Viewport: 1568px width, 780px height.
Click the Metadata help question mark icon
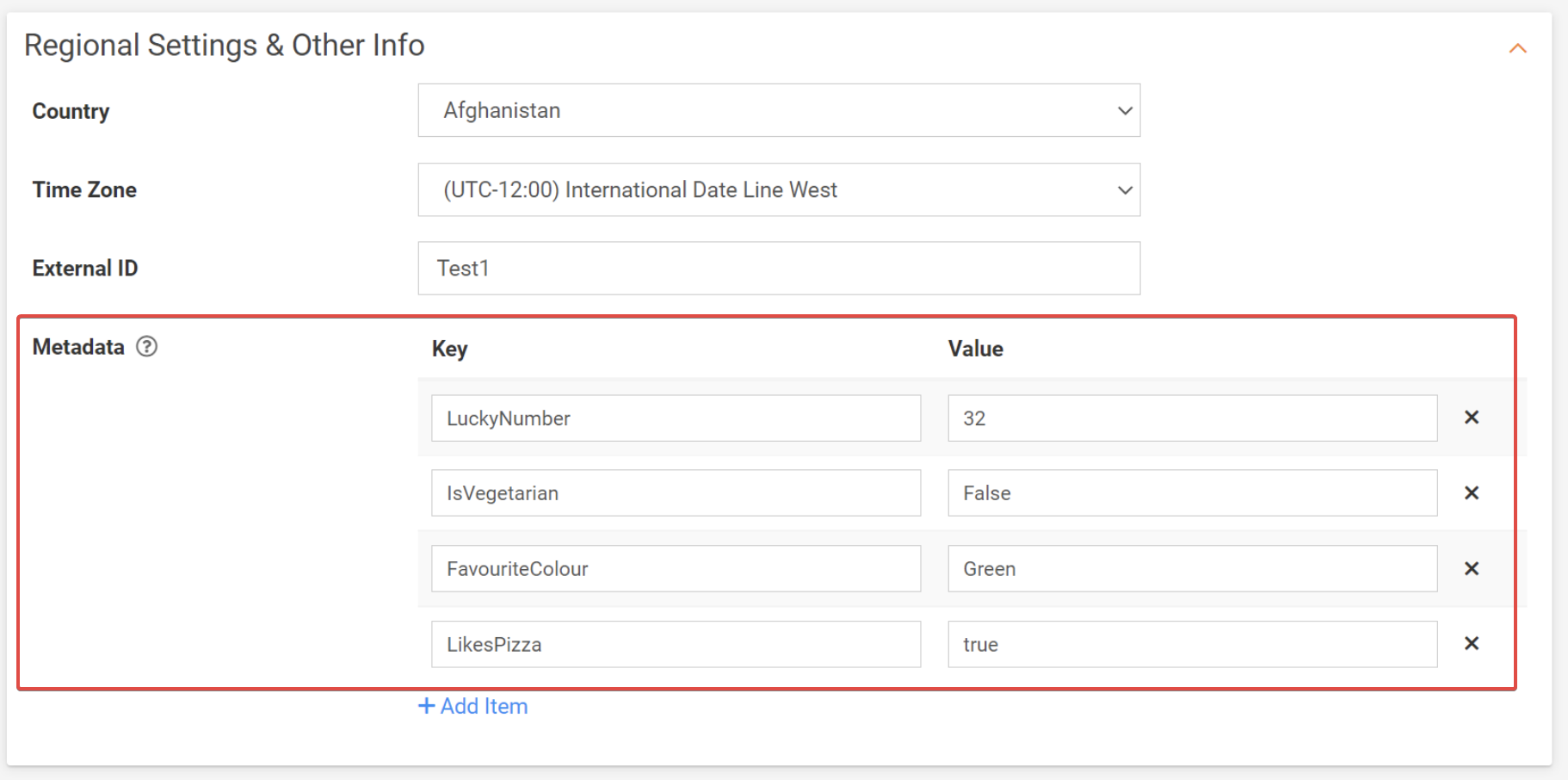(x=147, y=346)
